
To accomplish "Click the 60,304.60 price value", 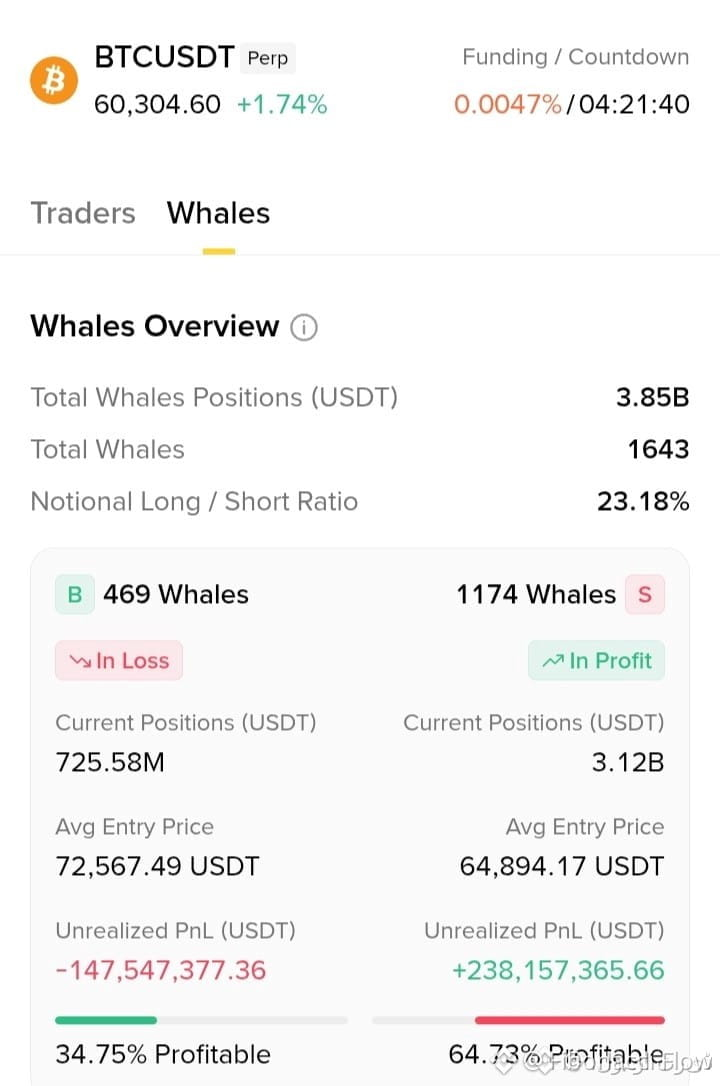I will pos(157,105).
